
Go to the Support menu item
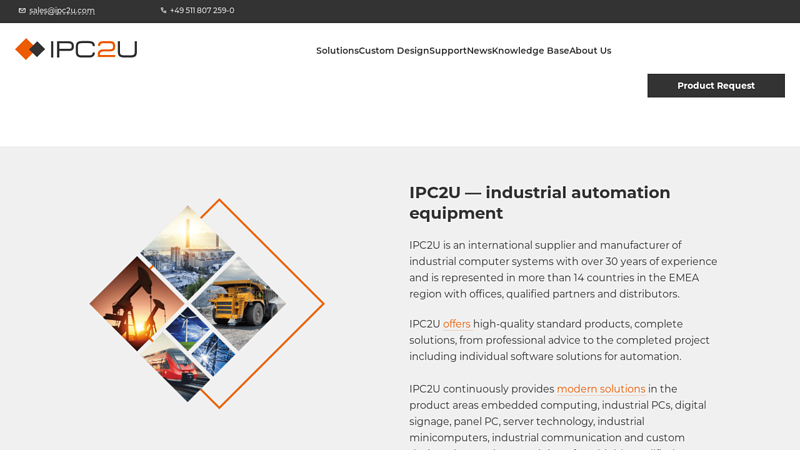[x=448, y=51]
